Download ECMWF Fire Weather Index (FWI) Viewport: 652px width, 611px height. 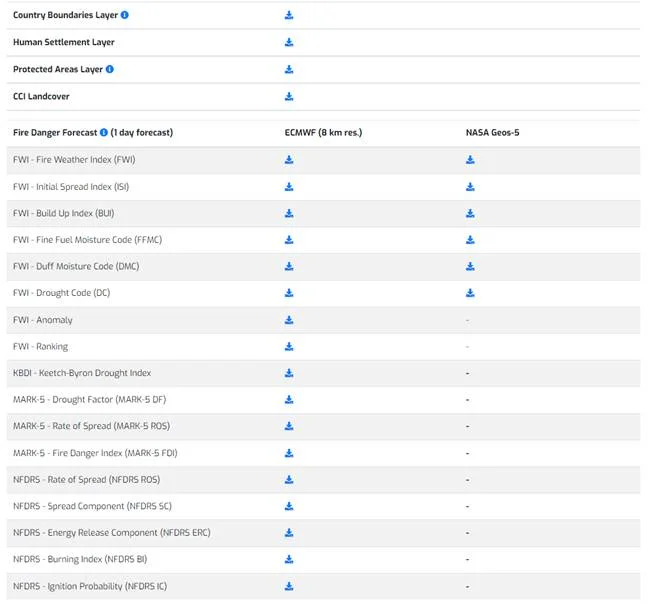tap(289, 159)
